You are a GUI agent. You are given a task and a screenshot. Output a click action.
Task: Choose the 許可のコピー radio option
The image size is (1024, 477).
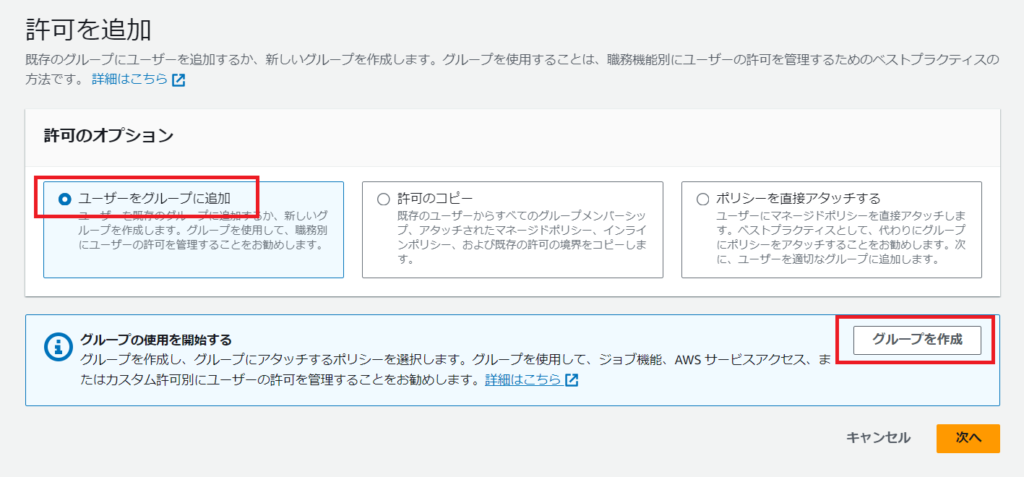[x=383, y=198]
